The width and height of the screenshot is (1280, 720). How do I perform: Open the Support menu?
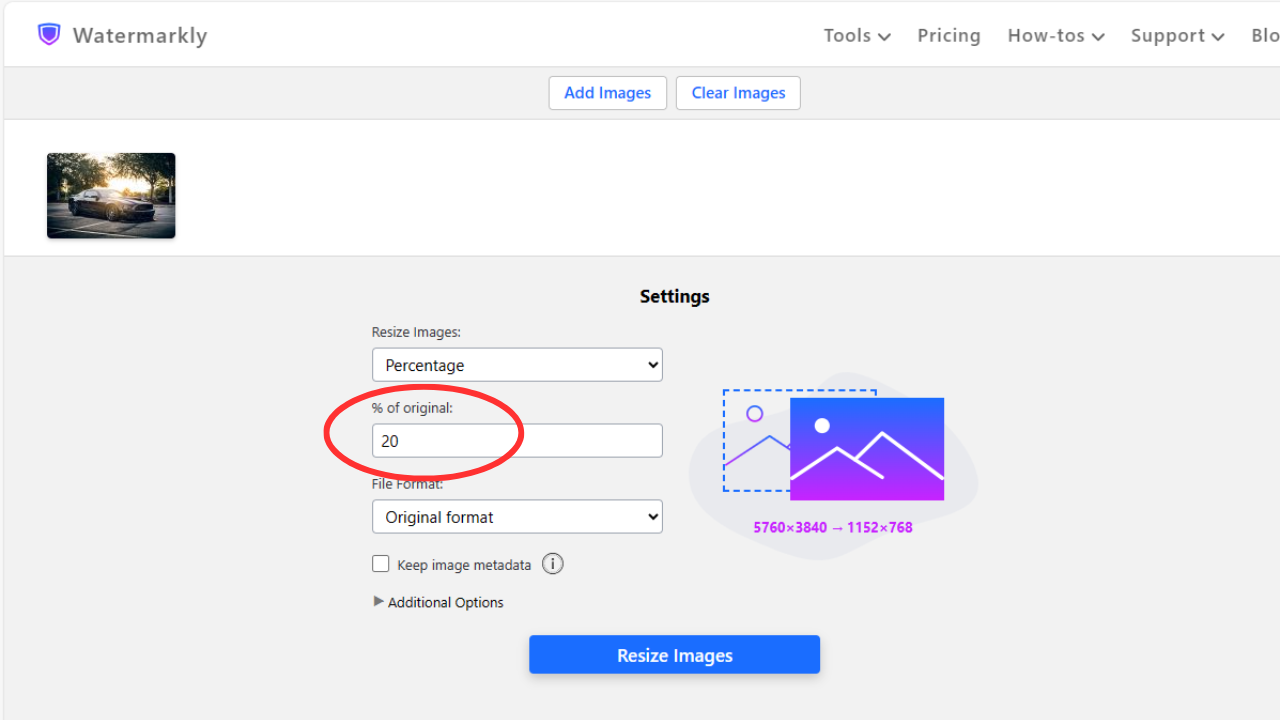(1177, 35)
